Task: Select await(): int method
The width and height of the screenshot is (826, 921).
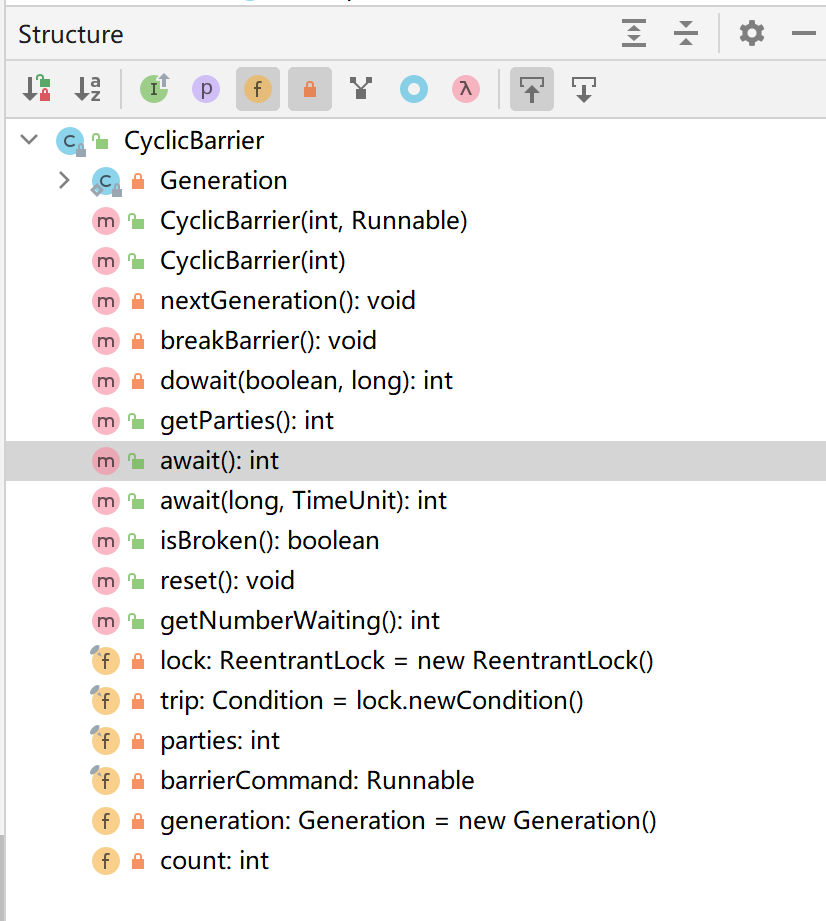Action: 415,460
